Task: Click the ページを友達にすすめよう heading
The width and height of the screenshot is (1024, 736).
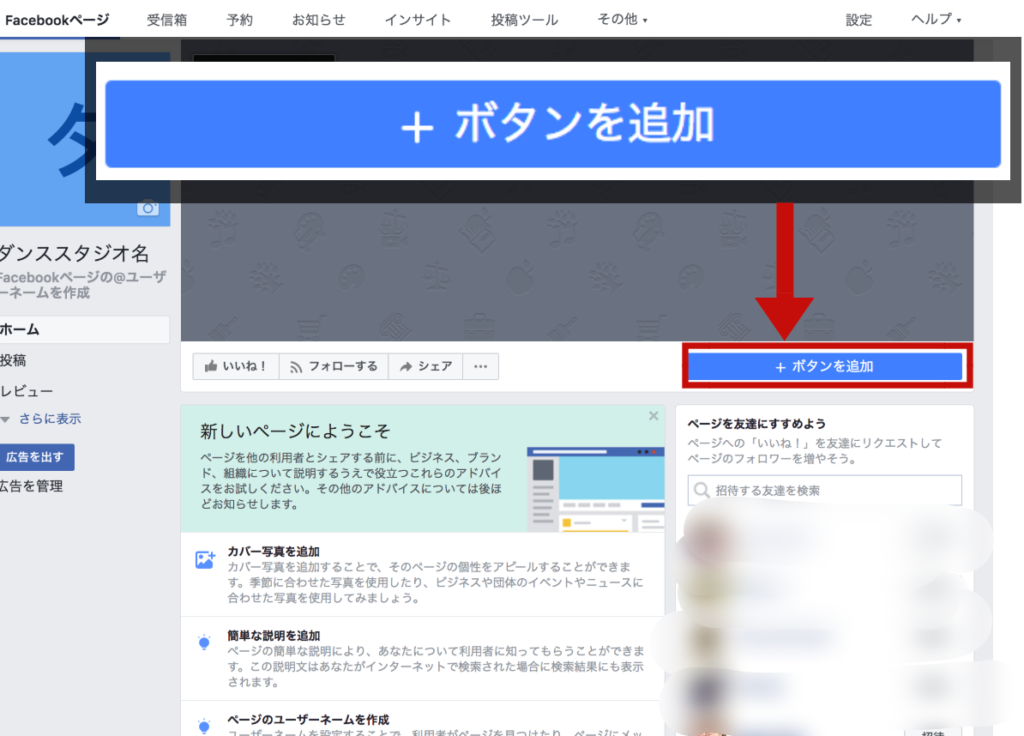Action: pyautogui.click(x=756, y=424)
